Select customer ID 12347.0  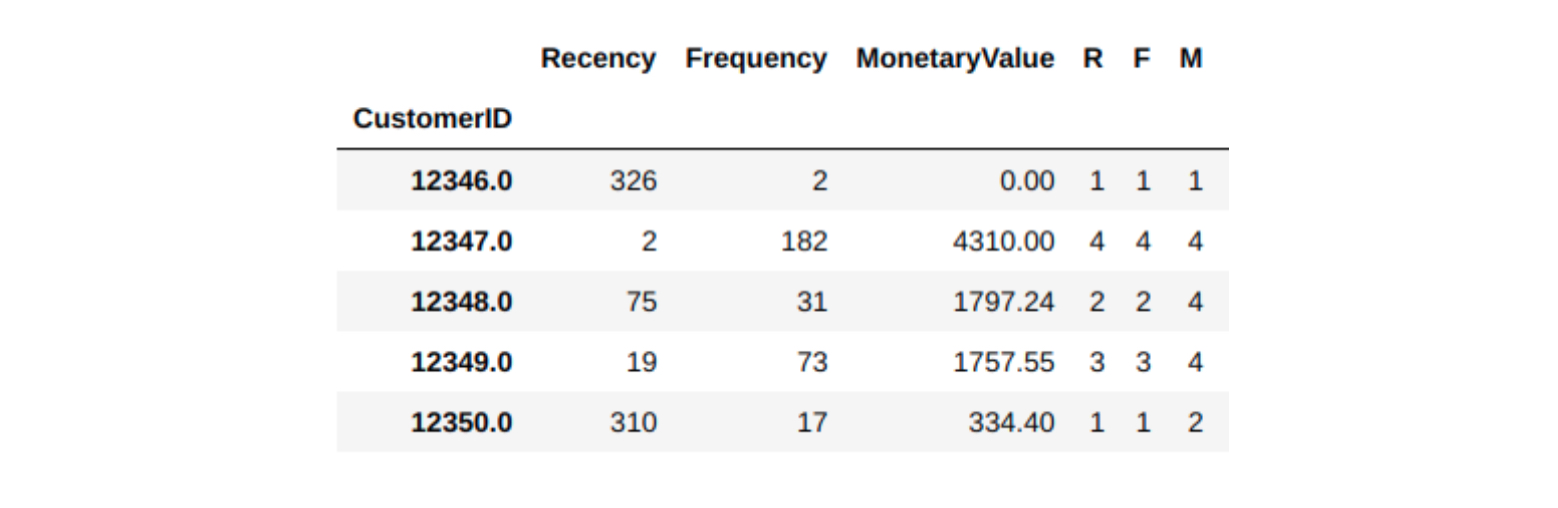click(461, 241)
